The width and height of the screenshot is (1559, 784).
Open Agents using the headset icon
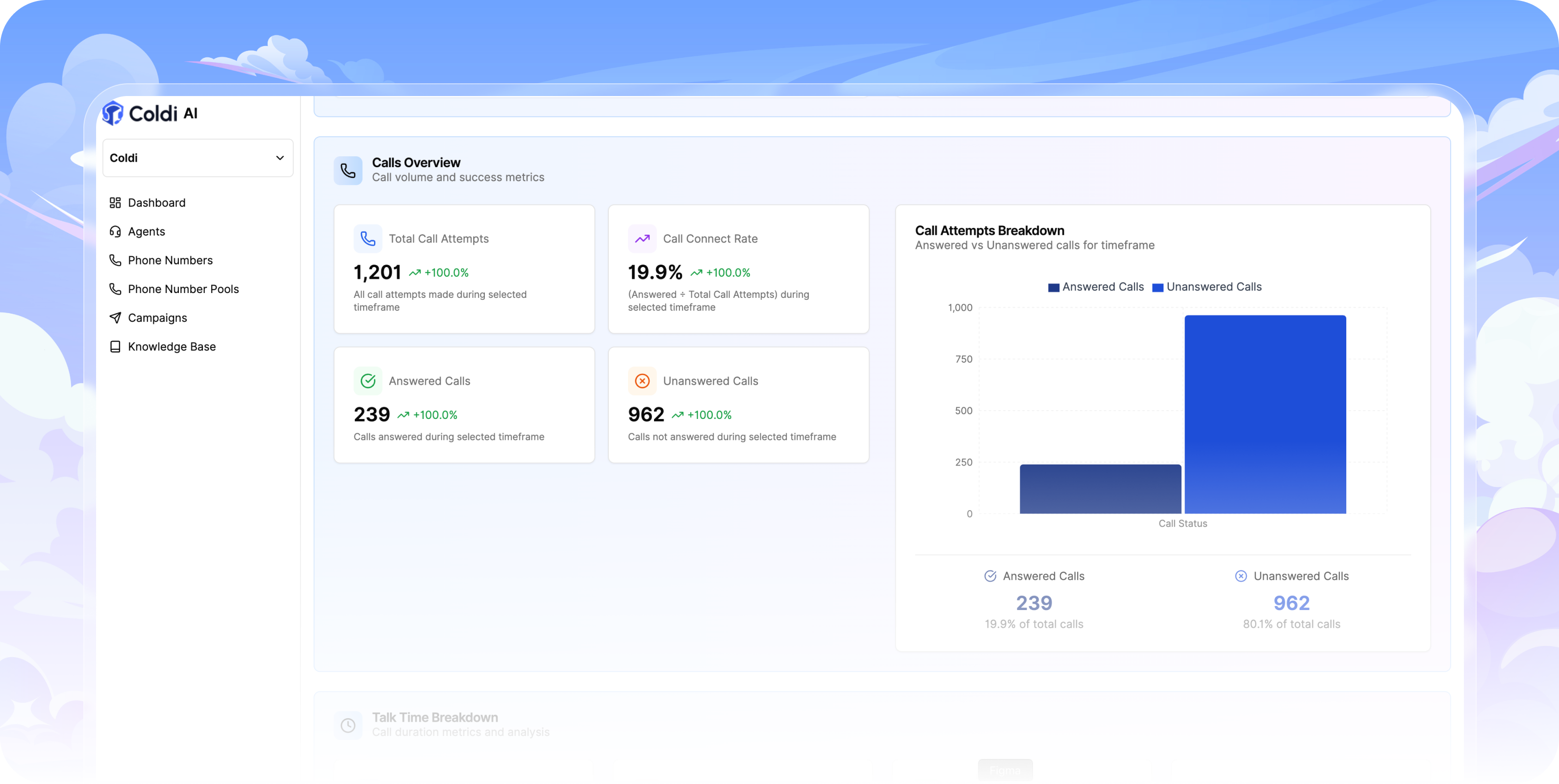coord(115,231)
